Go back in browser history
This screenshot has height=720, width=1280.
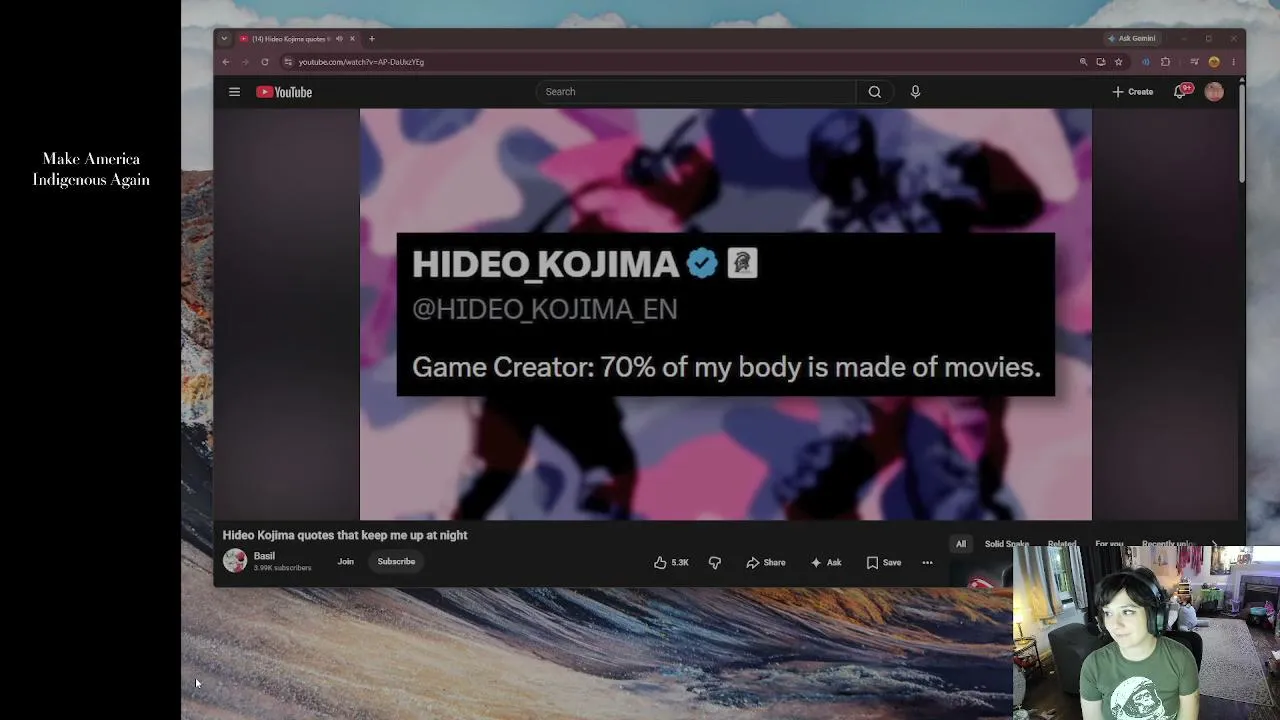point(226,62)
